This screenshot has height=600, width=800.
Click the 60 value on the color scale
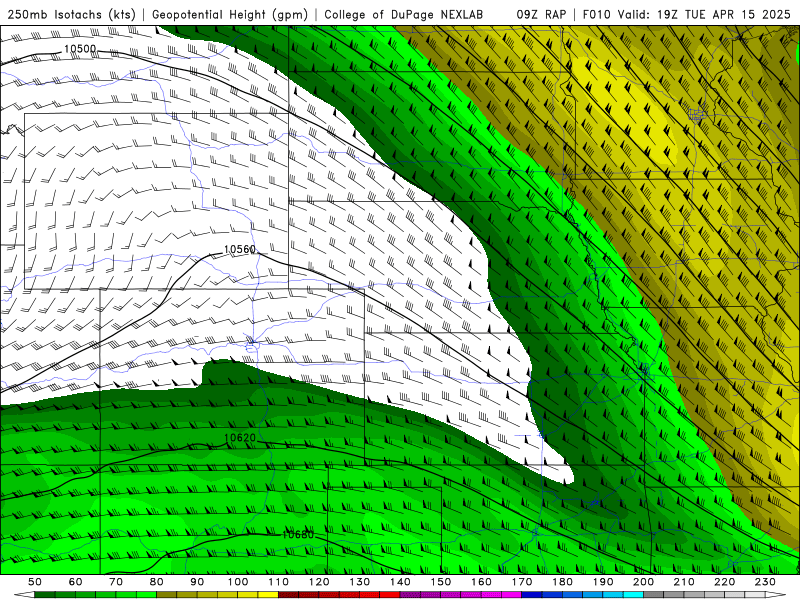pyautogui.click(x=75, y=582)
